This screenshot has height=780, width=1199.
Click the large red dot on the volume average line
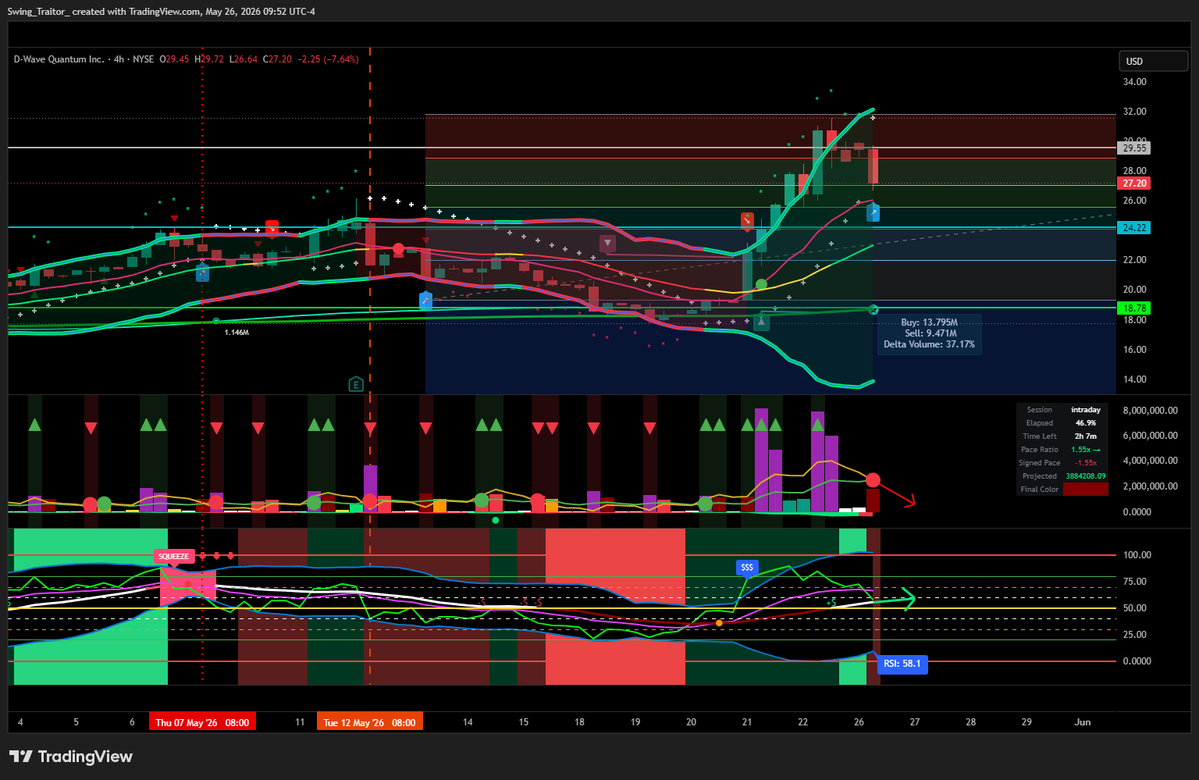click(x=872, y=480)
